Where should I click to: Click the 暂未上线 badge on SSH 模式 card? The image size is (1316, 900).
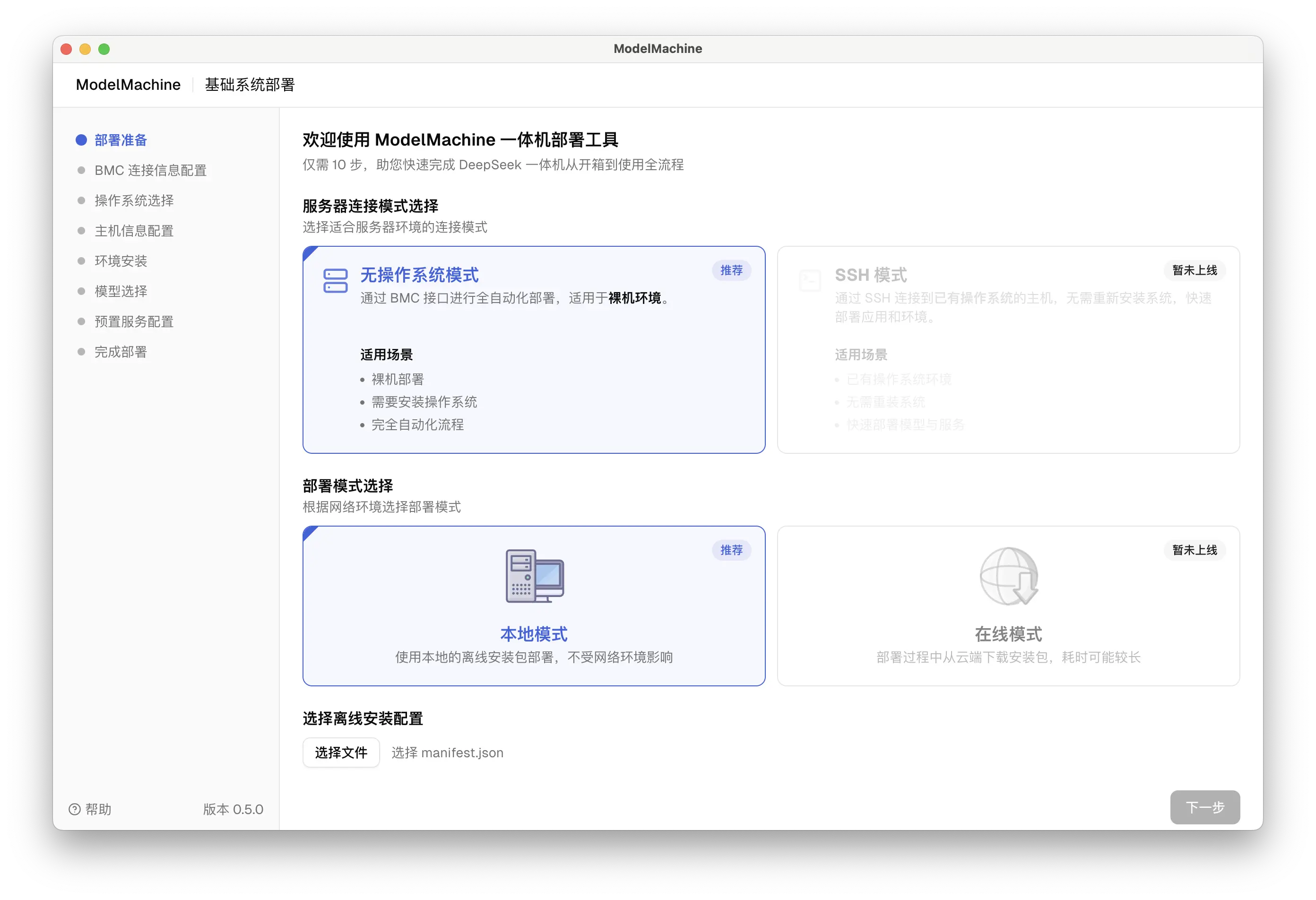click(x=1194, y=271)
